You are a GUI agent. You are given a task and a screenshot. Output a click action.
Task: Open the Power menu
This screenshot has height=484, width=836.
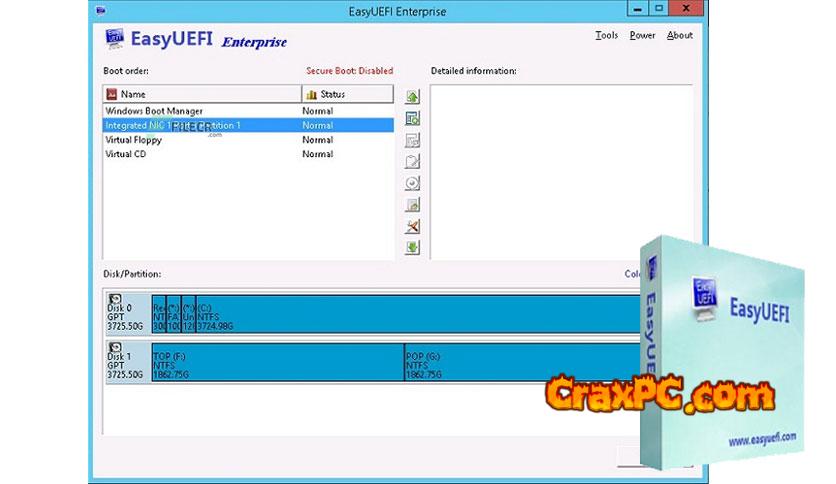coord(642,35)
